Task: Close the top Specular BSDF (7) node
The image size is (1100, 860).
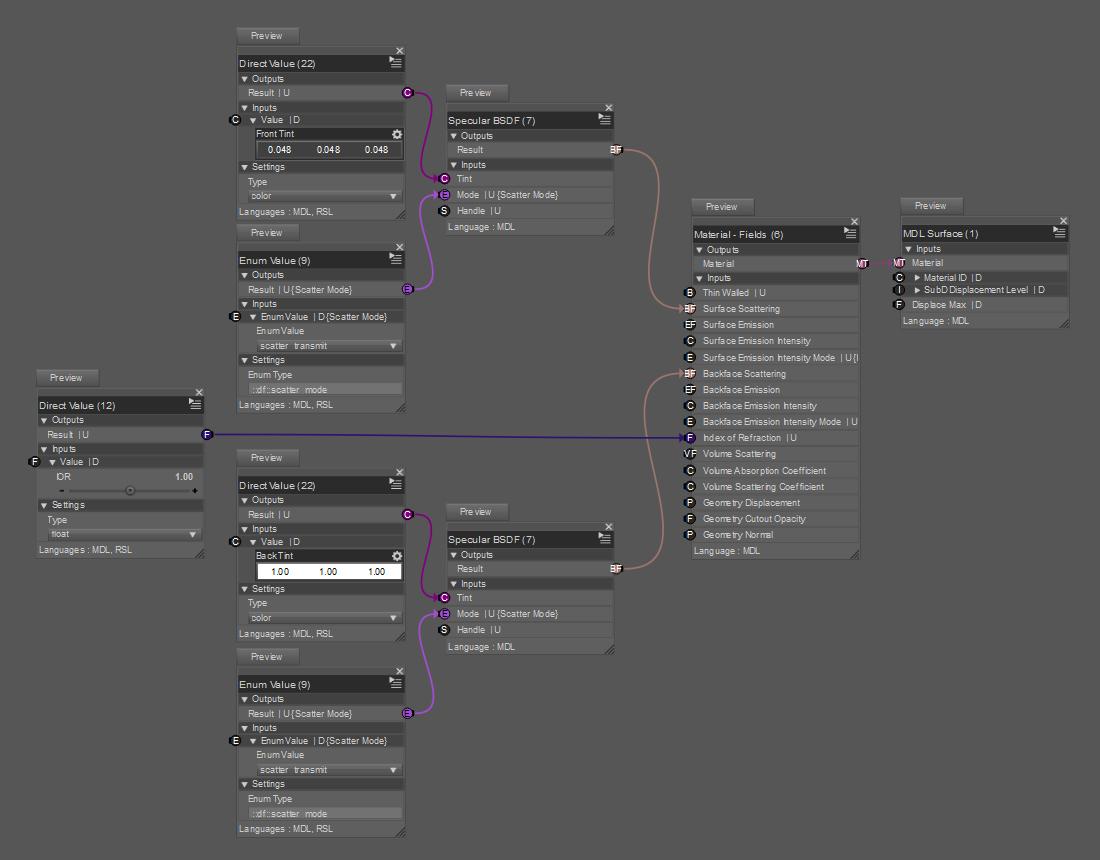Action: (x=608, y=107)
